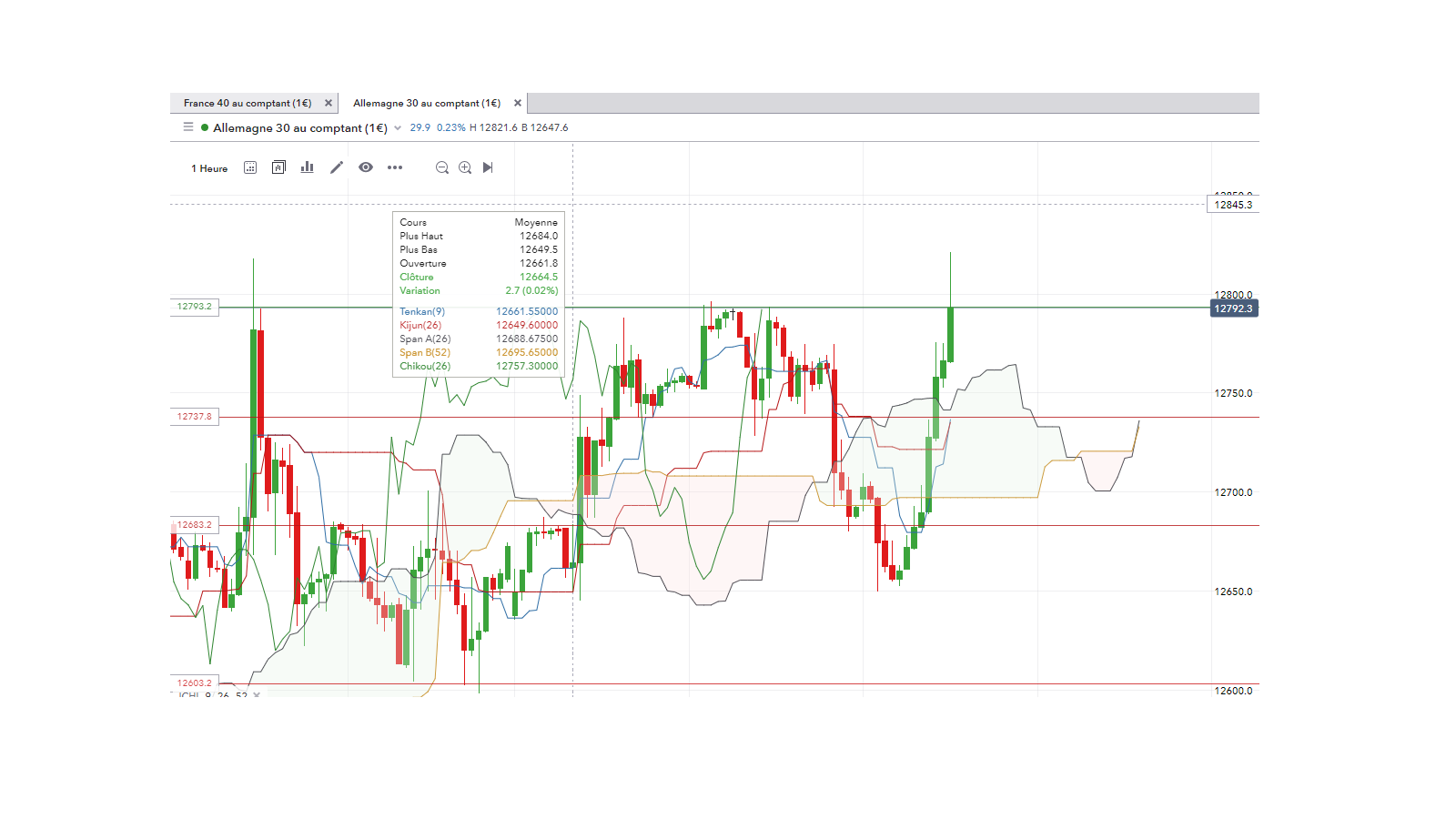Expand the Allemagne 30 instrument dropdown arrow

click(x=398, y=128)
